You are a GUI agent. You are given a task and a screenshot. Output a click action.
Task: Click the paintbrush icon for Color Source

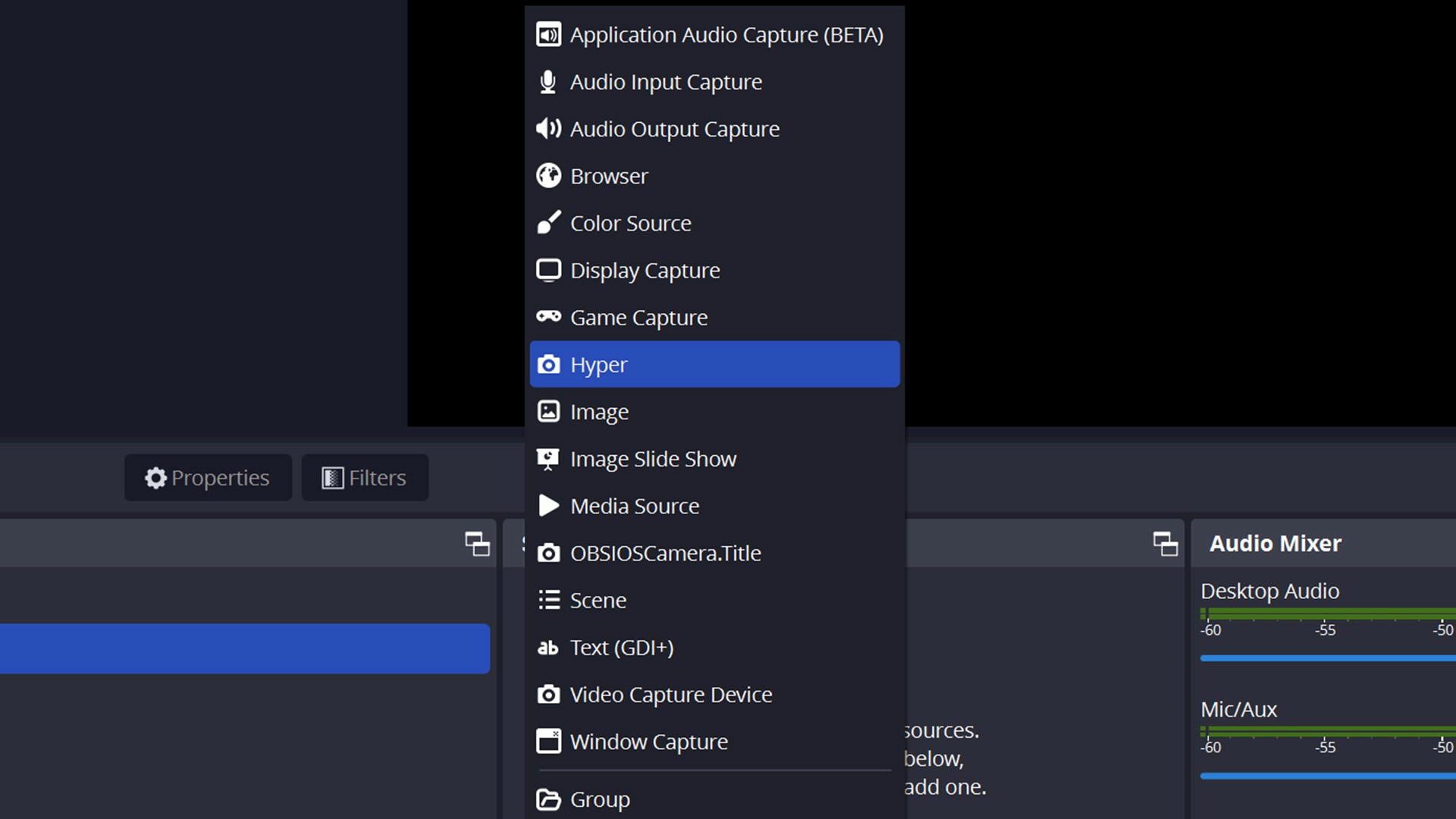point(548,223)
